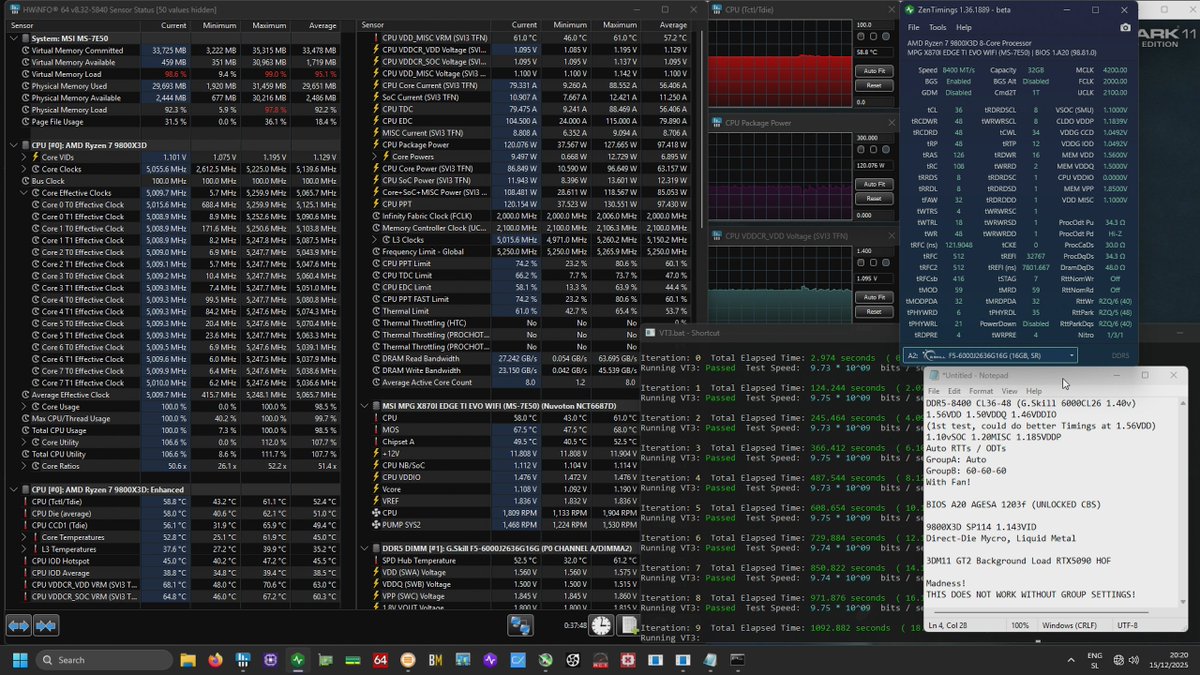Expand the Core Clocks row
This screenshot has width=1200, height=675.
click(24, 169)
